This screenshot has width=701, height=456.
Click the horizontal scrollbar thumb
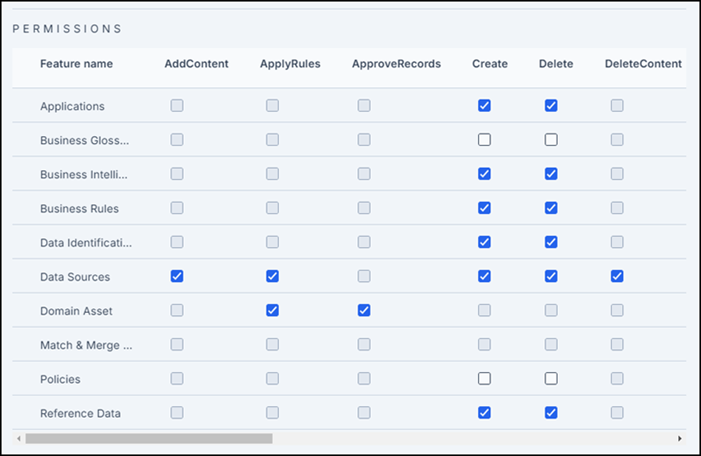coord(149,439)
